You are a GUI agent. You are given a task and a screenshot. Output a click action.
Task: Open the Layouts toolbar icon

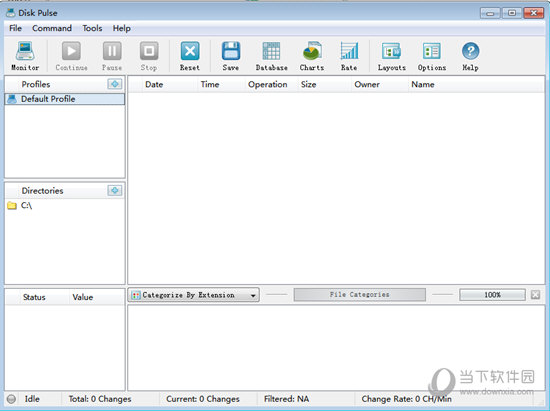pyautogui.click(x=391, y=51)
